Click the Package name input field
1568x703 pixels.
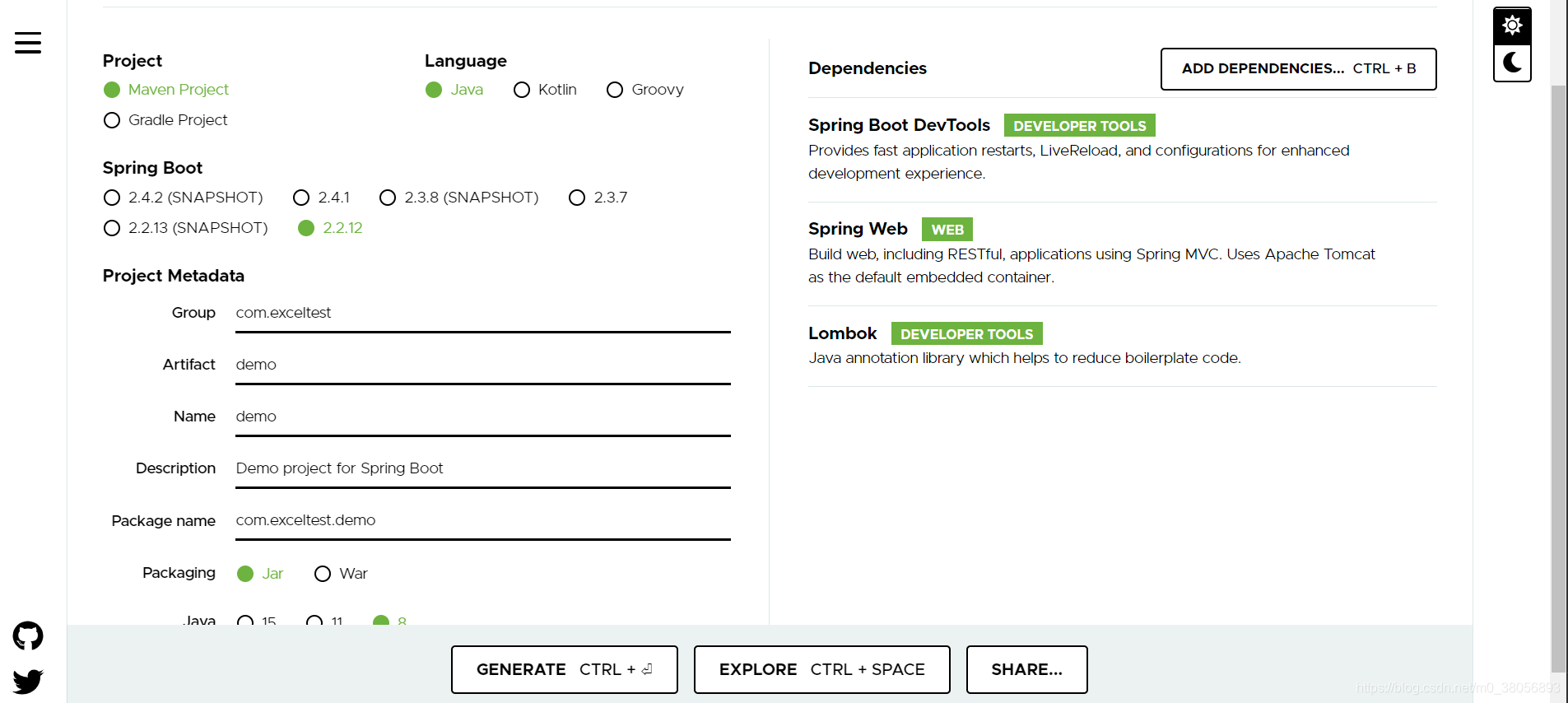click(x=483, y=521)
